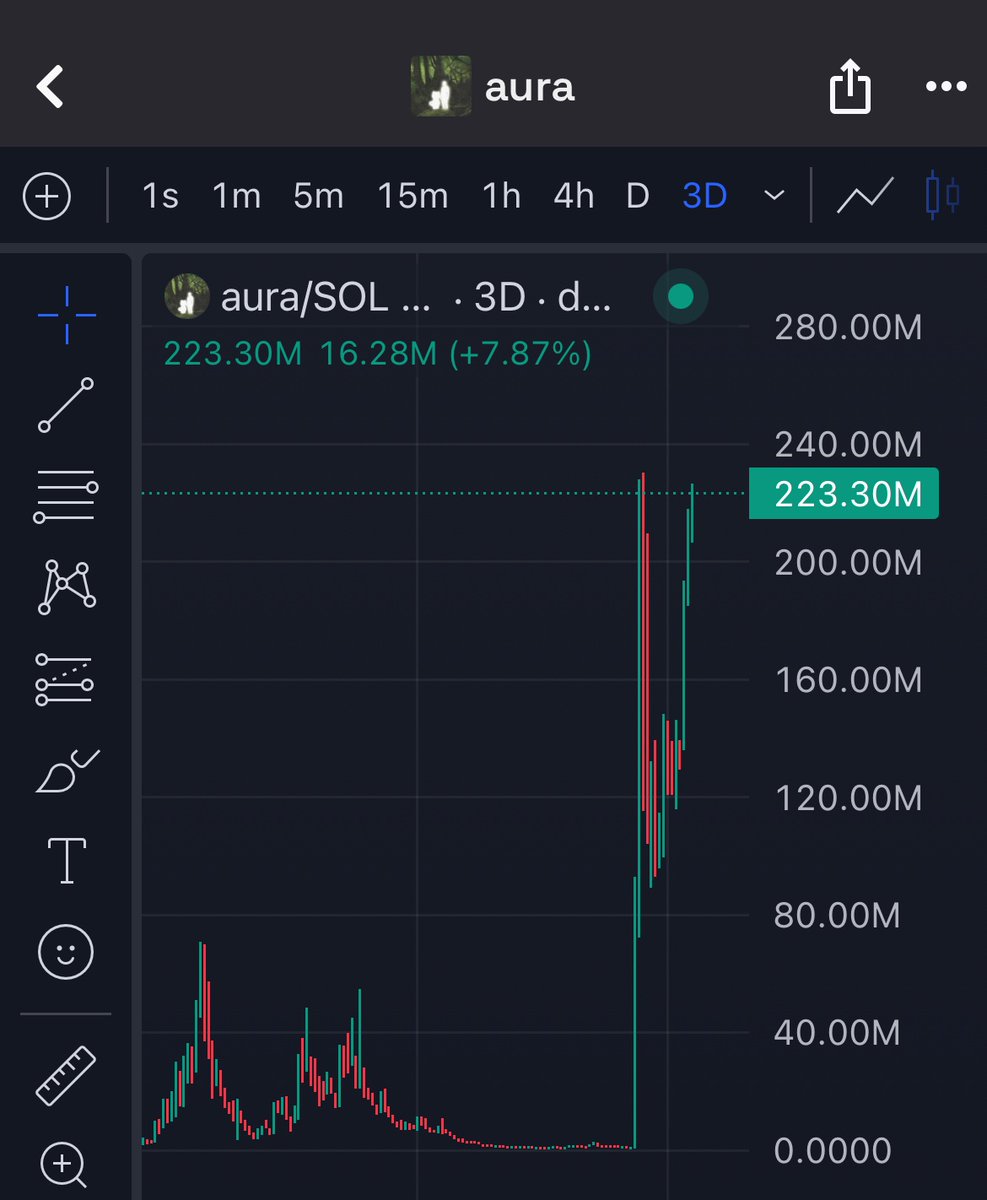Select the brush drawing tool
This screenshot has height=1200, width=987.
[67, 770]
